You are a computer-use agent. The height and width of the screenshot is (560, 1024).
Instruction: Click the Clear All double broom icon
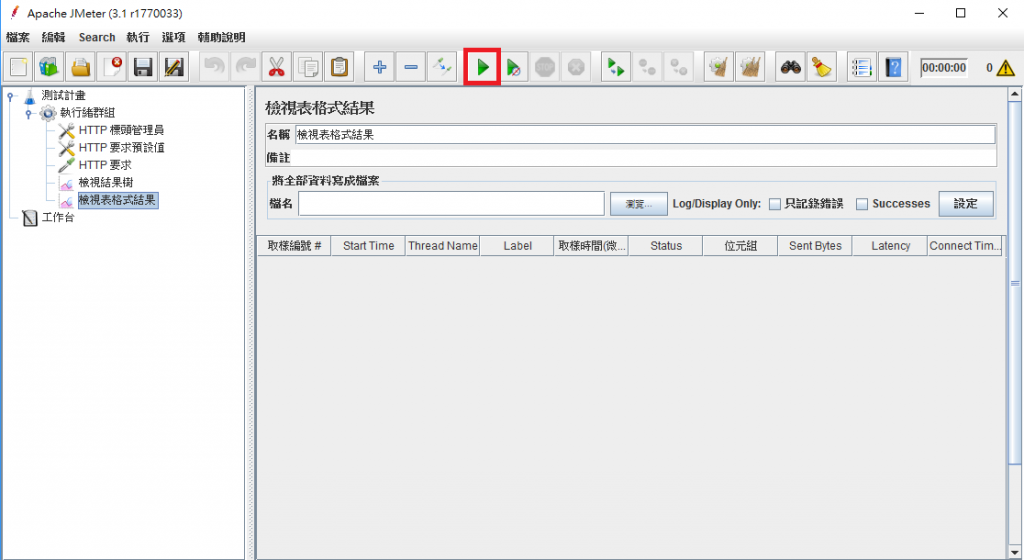[x=750, y=67]
